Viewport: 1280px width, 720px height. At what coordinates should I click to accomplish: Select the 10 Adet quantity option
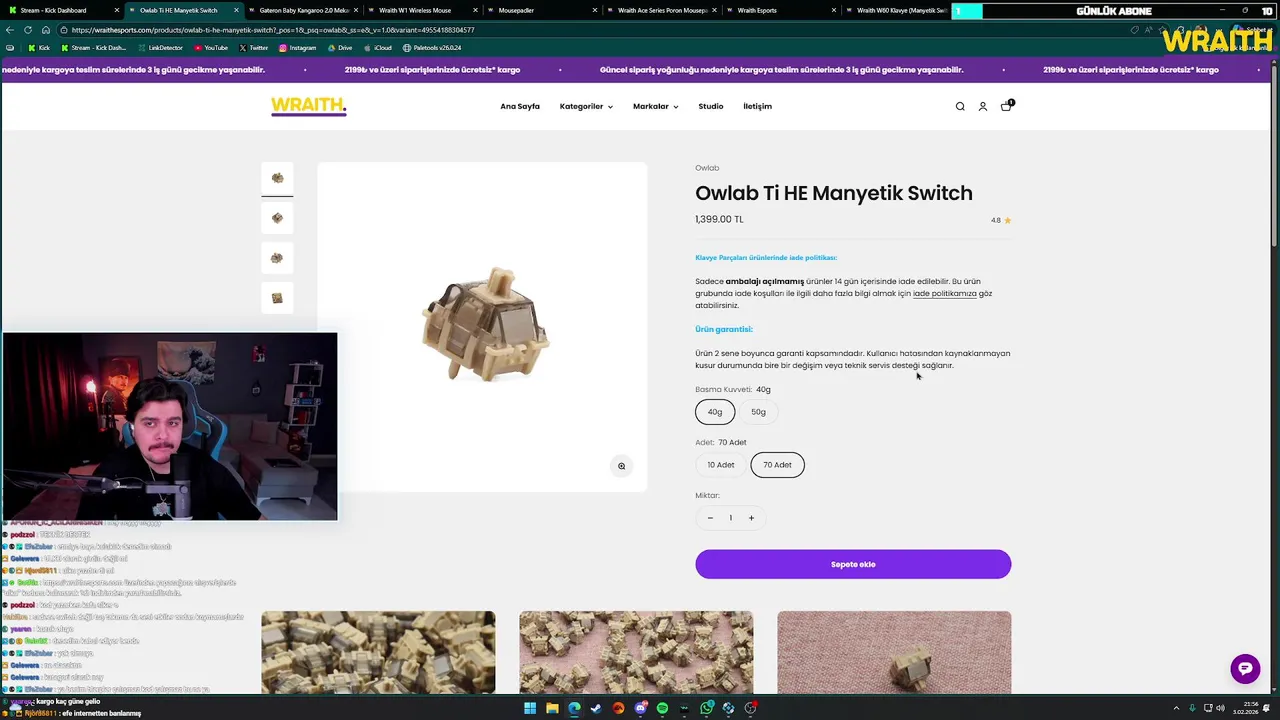point(721,465)
